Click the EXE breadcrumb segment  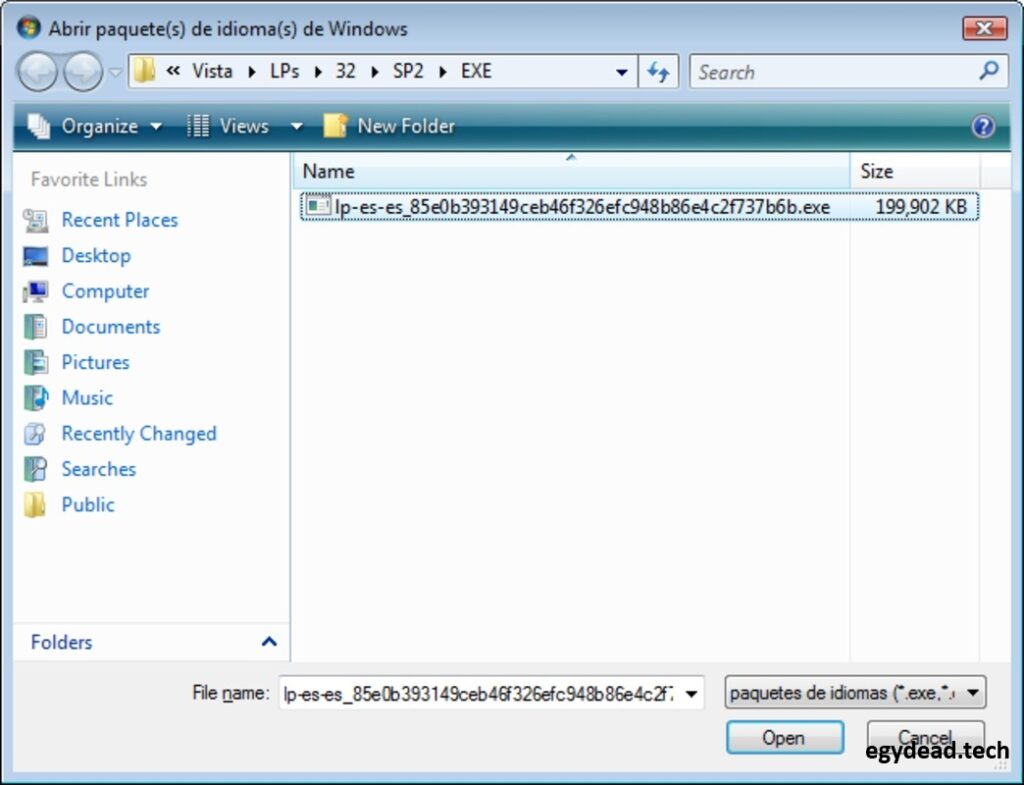point(476,71)
